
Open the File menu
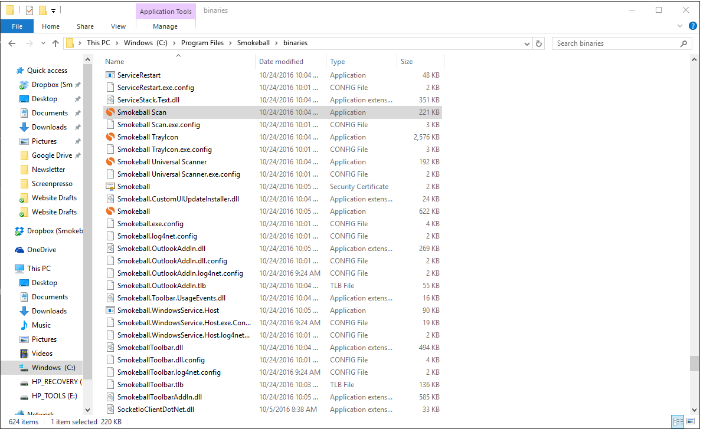click(x=17, y=27)
